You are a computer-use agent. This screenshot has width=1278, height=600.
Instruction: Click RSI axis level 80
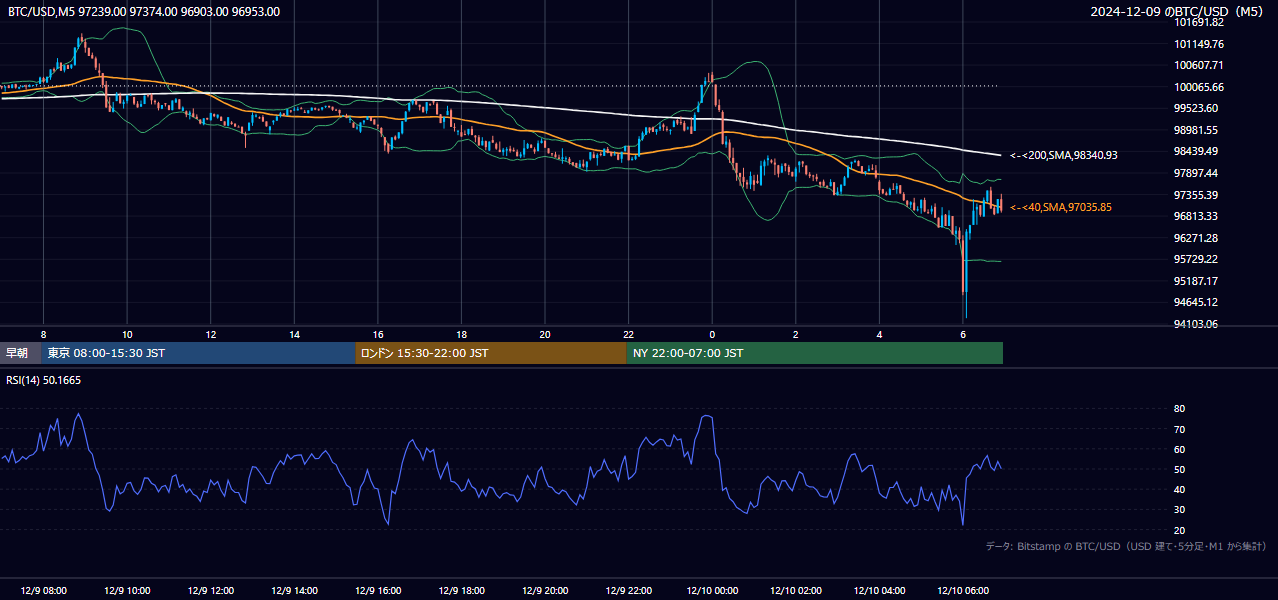pyautogui.click(x=1180, y=409)
